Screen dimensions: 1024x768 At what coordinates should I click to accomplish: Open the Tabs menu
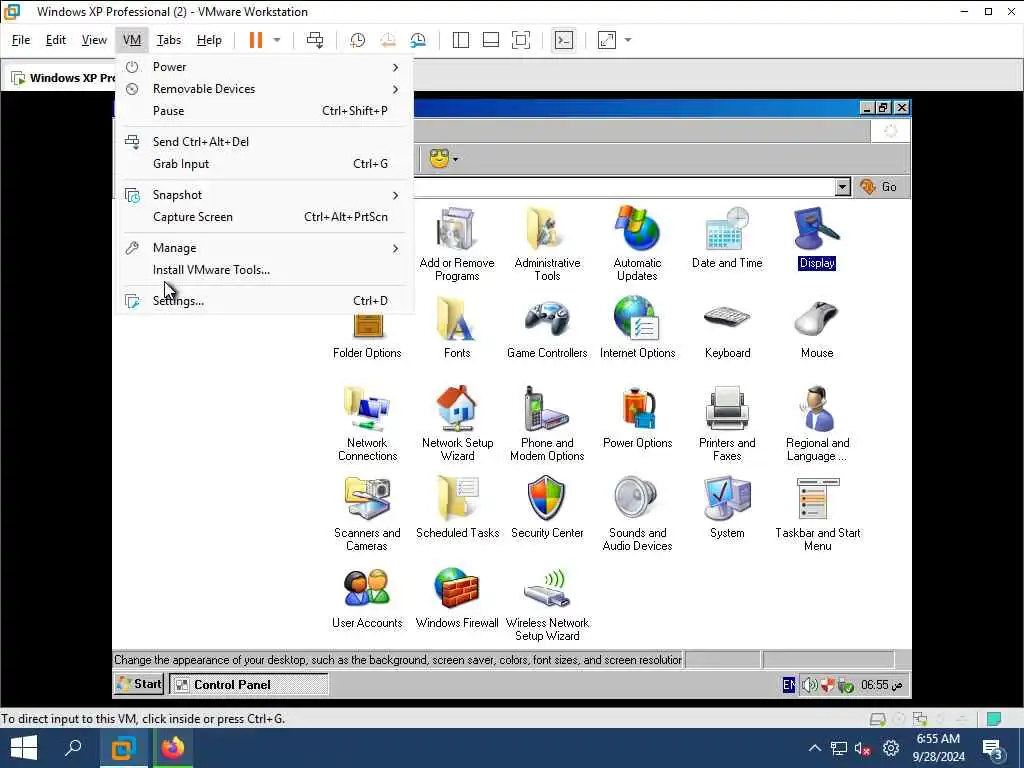click(x=168, y=40)
